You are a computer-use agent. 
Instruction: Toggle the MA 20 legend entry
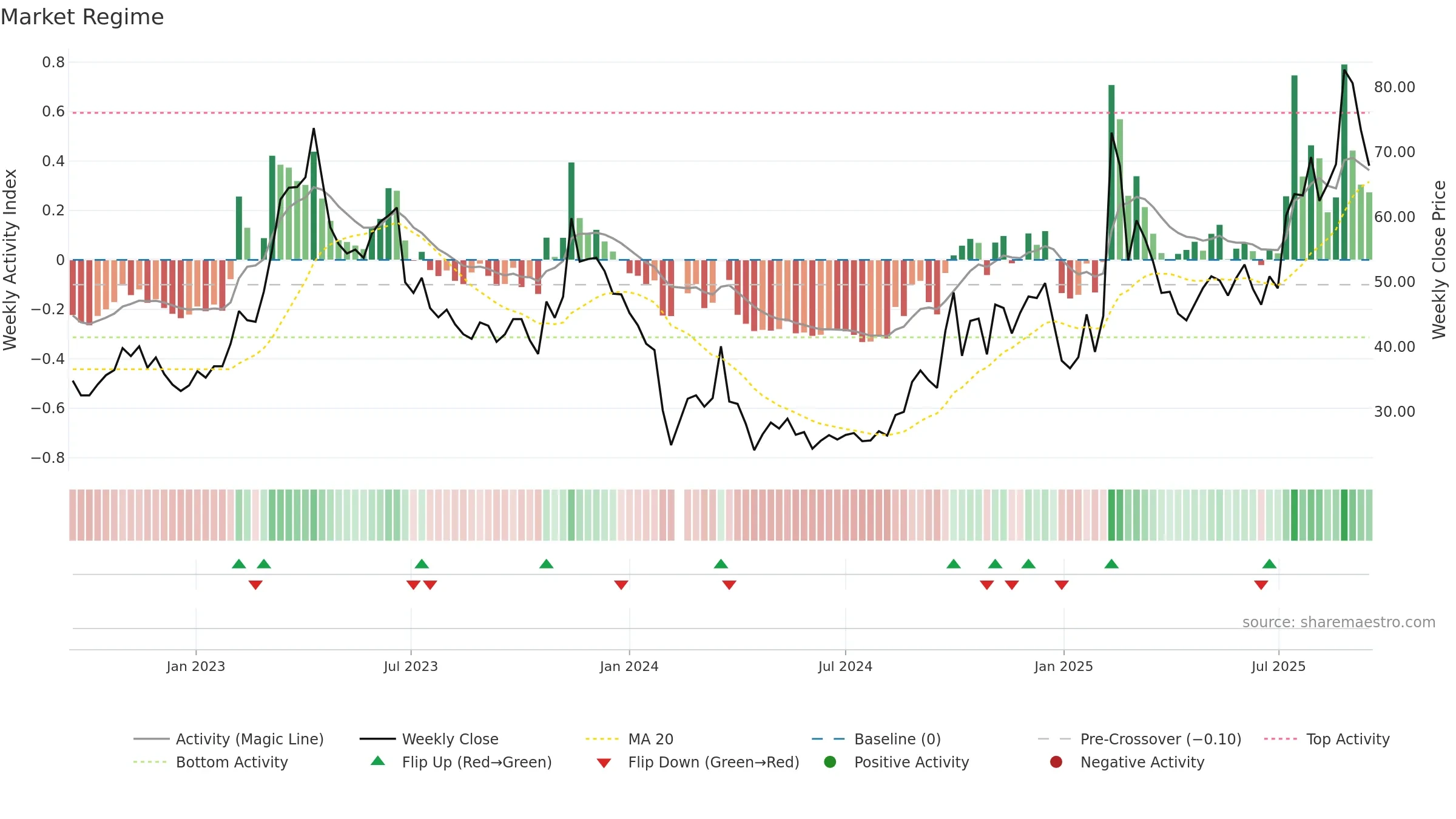pyautogui.click(x=629, y=739)
